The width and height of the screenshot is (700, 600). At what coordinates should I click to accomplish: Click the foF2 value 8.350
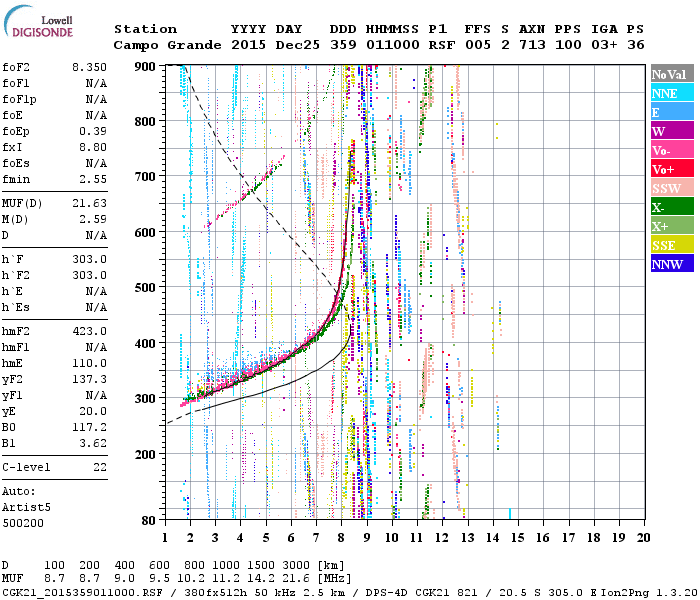tap(89, 67)
